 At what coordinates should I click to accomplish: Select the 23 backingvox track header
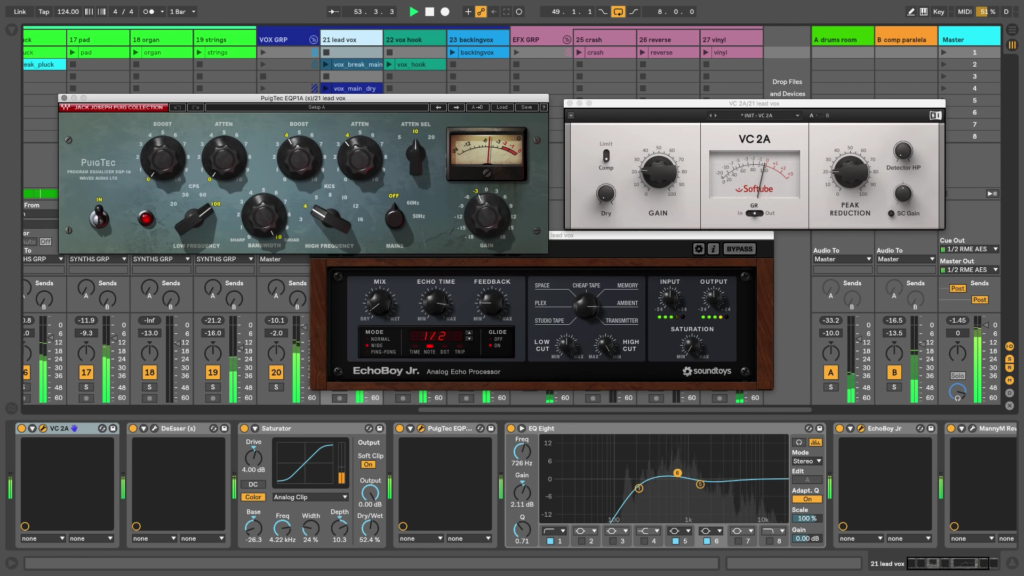point(477,39)
